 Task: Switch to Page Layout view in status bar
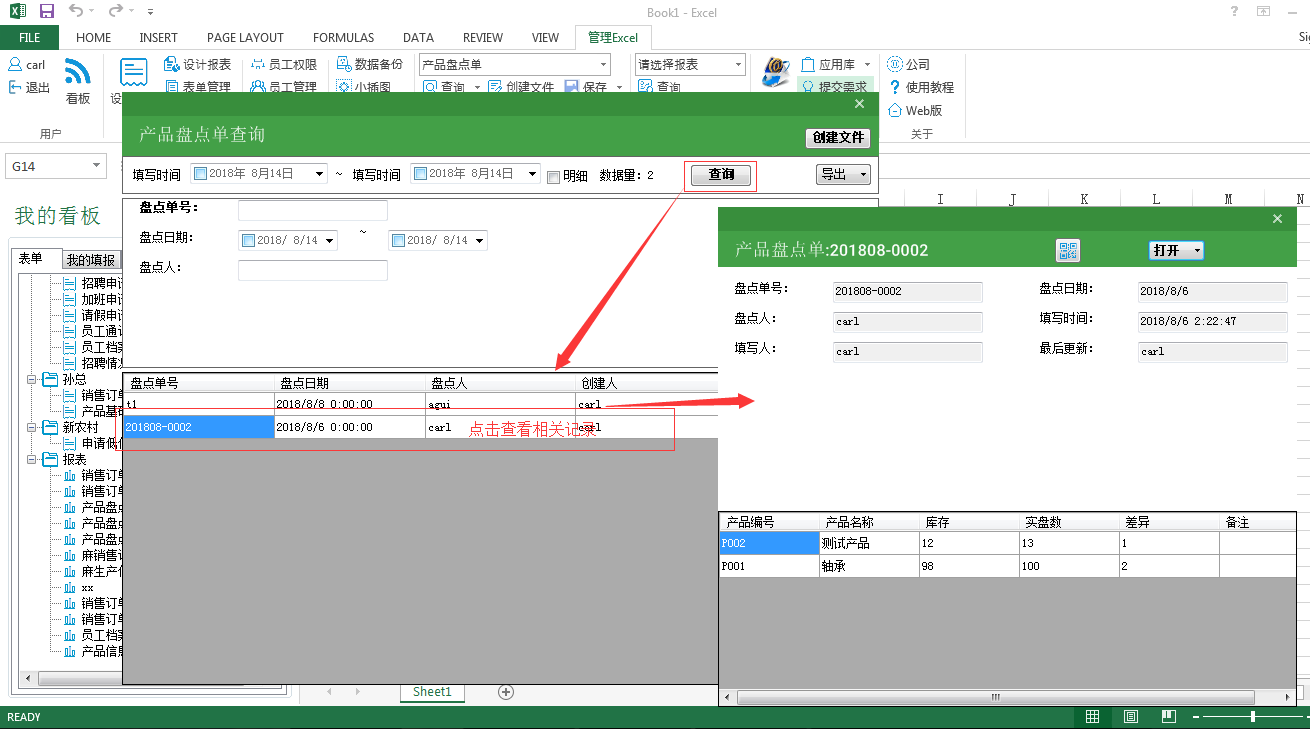(1130, 717)
